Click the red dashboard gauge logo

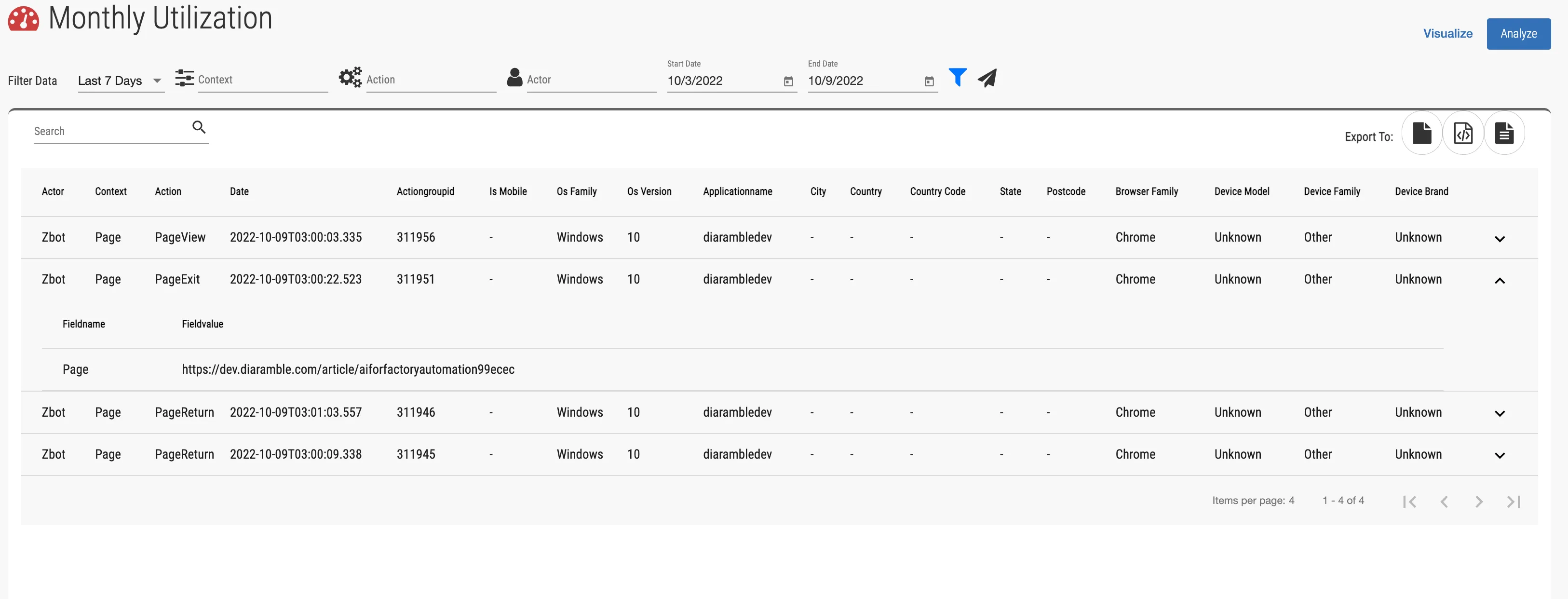point(23,19)
